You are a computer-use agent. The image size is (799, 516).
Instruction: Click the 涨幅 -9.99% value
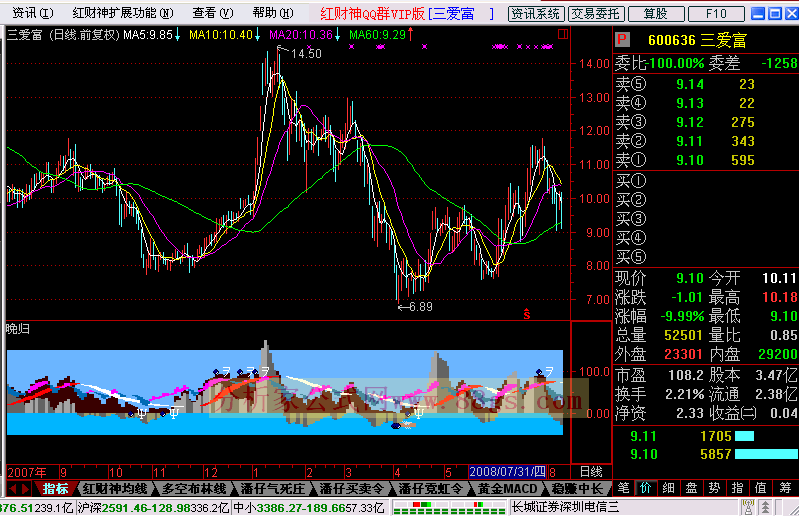[x=682, y=316]
